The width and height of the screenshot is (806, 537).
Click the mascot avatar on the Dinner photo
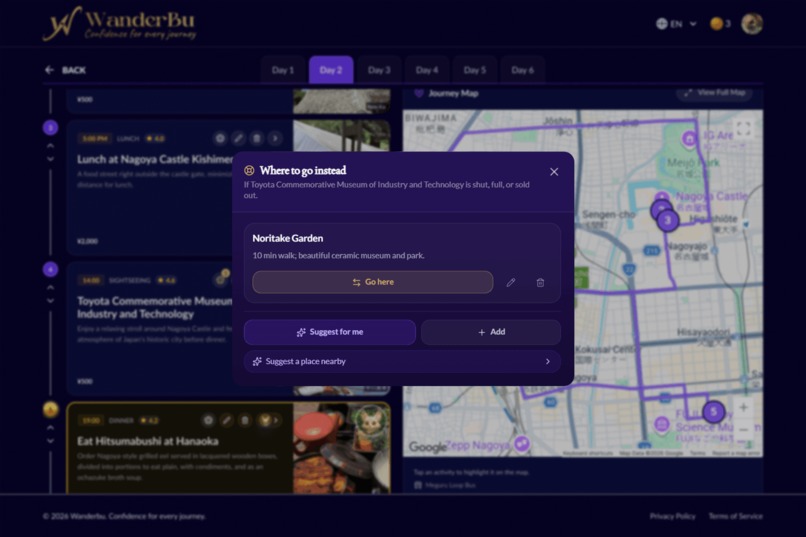pos(371,423)
